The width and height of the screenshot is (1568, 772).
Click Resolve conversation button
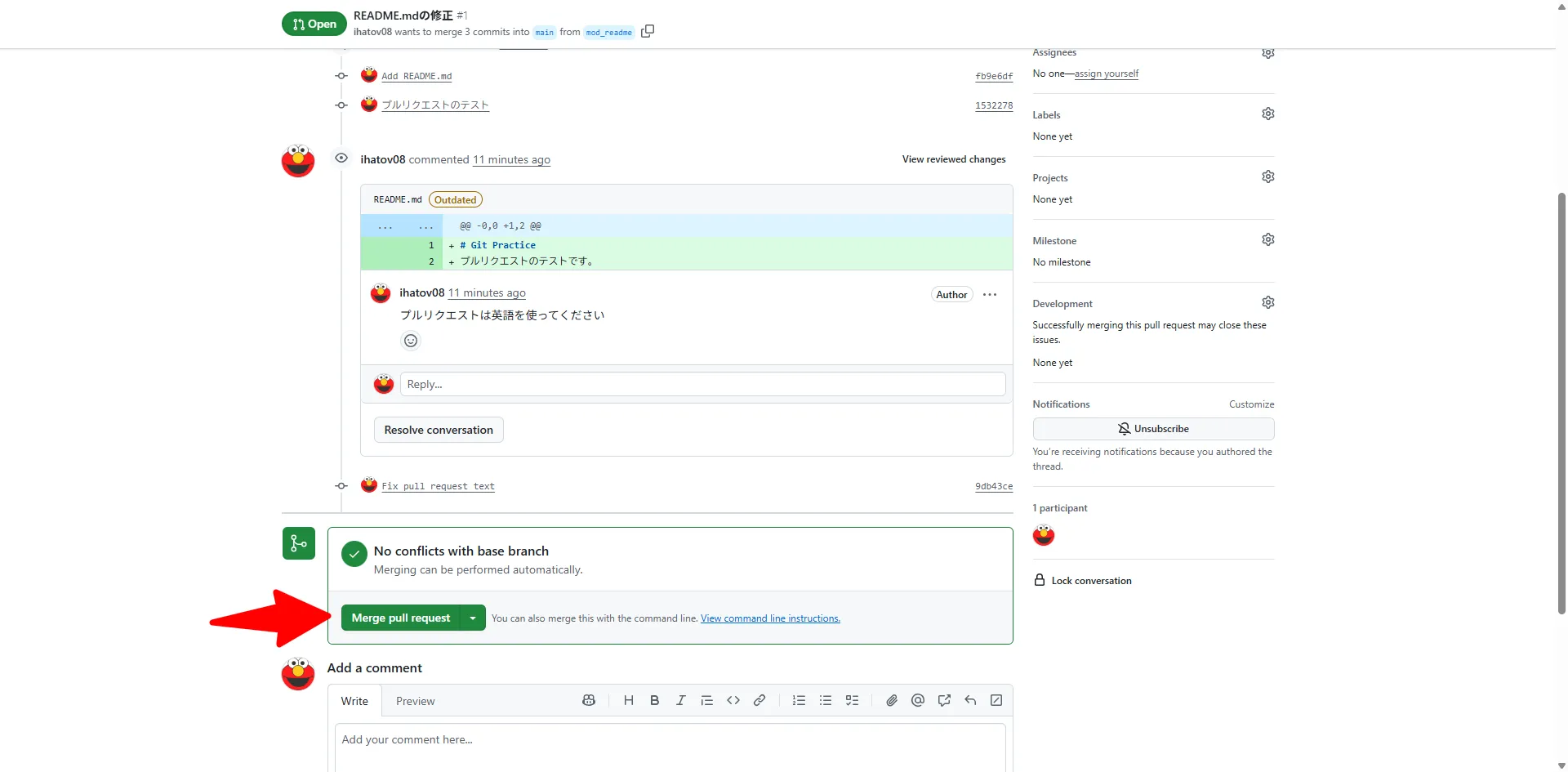pos(439,430)
